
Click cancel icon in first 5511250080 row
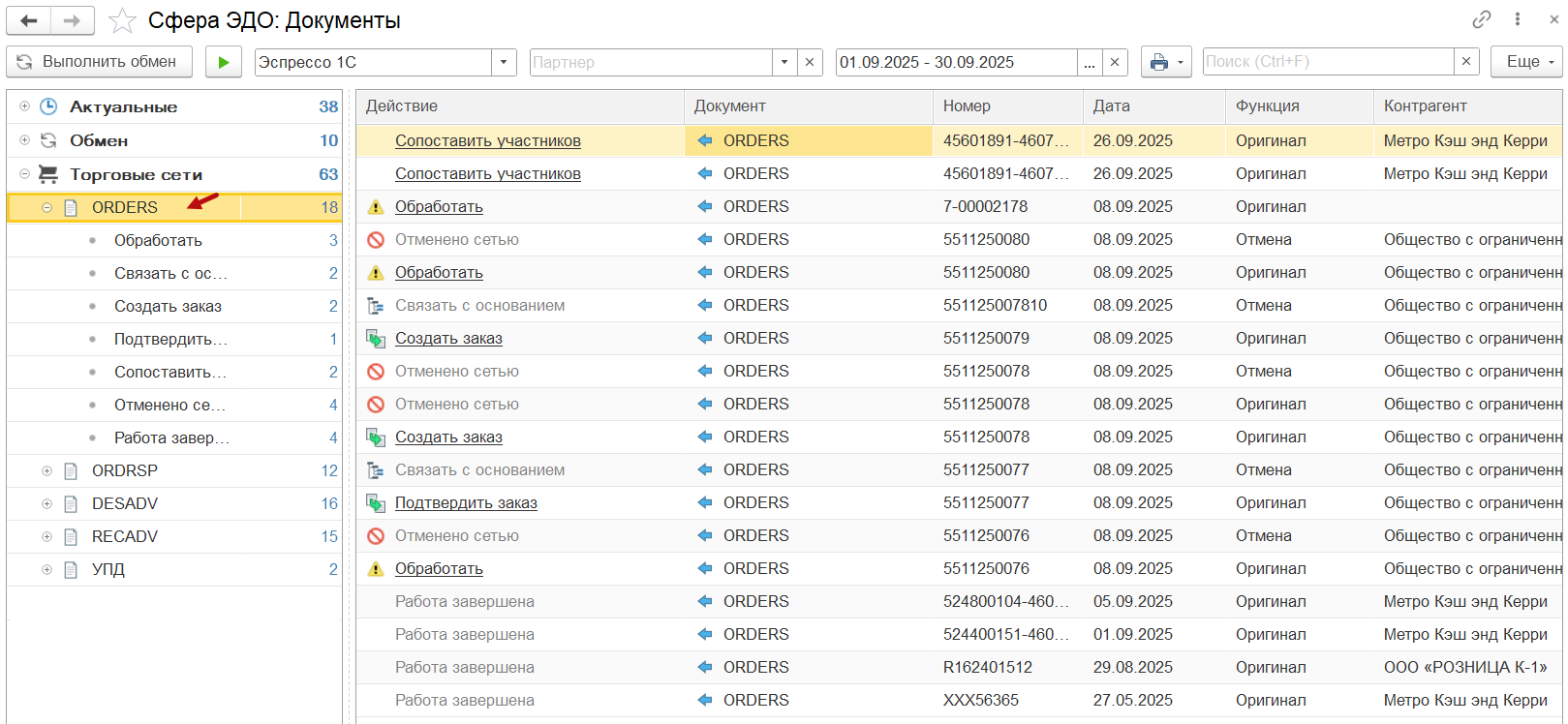pyautogui.click(x=376, y=240)
